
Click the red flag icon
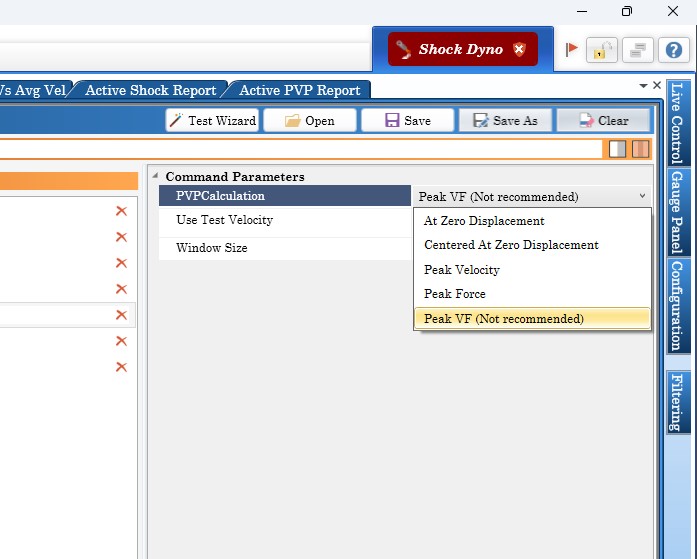pyautogui.click(x=571, y=49)
